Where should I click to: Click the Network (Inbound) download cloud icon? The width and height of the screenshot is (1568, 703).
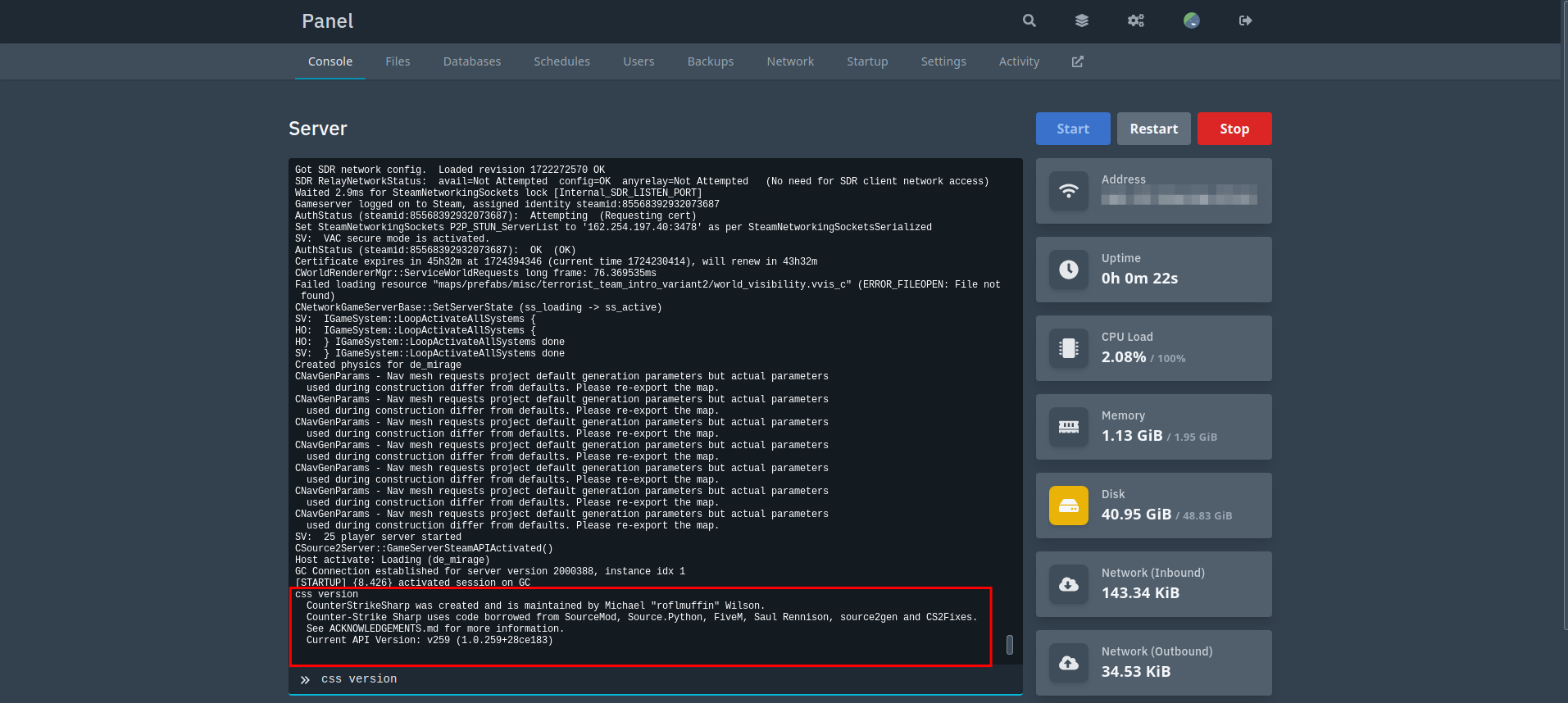tap(1069, 584)
